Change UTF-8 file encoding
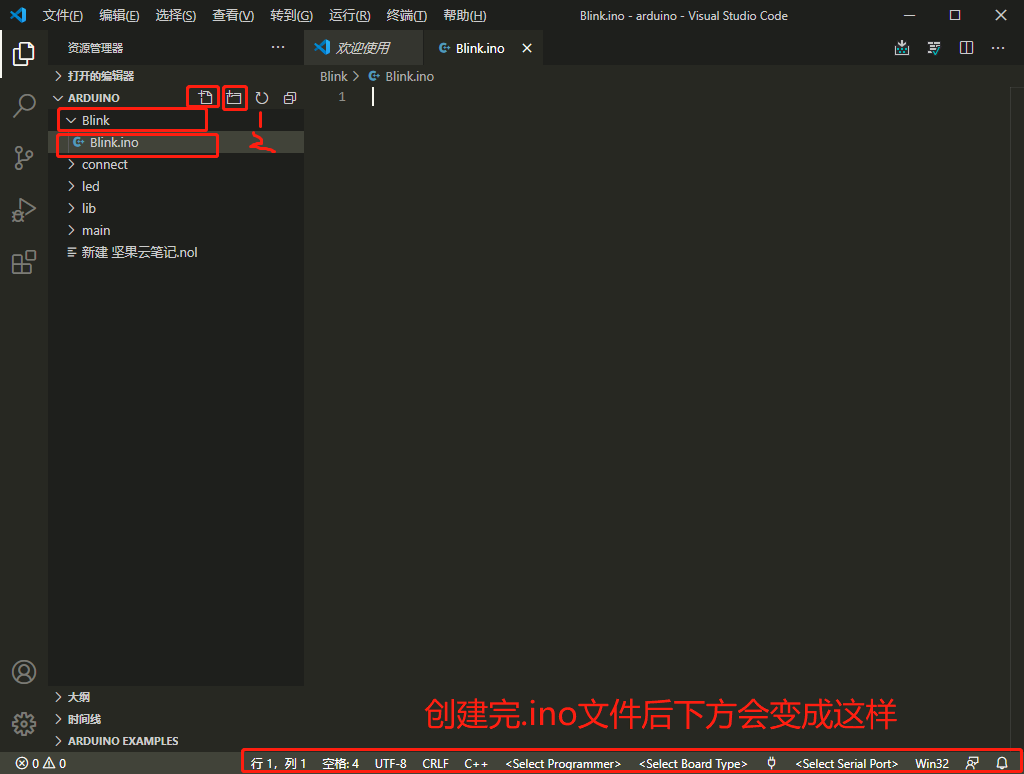1024x774 pixels. click(390, 763)
